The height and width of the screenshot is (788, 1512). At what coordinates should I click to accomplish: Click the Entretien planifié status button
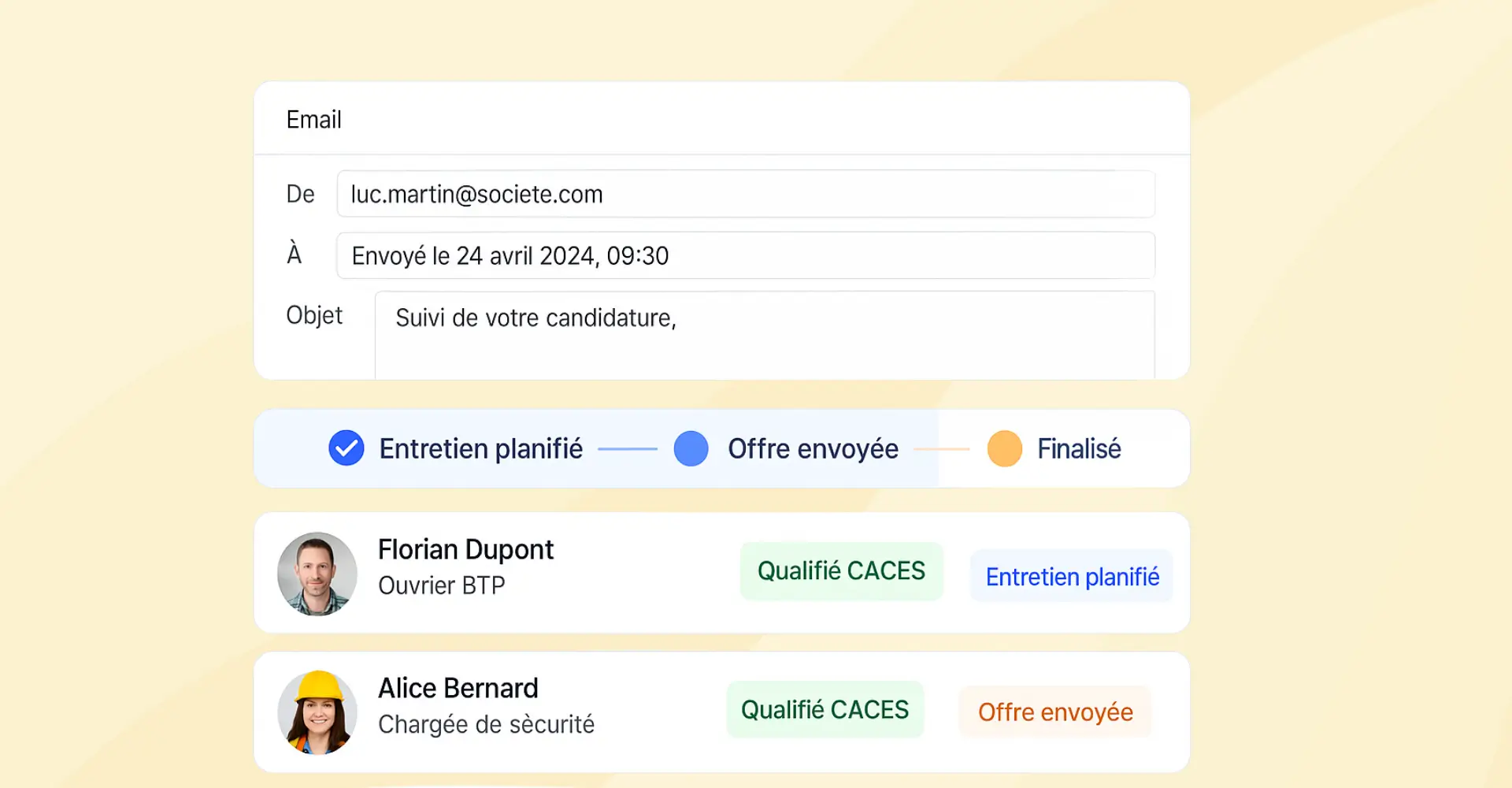pyautogui.click(x=1072, y=576)
